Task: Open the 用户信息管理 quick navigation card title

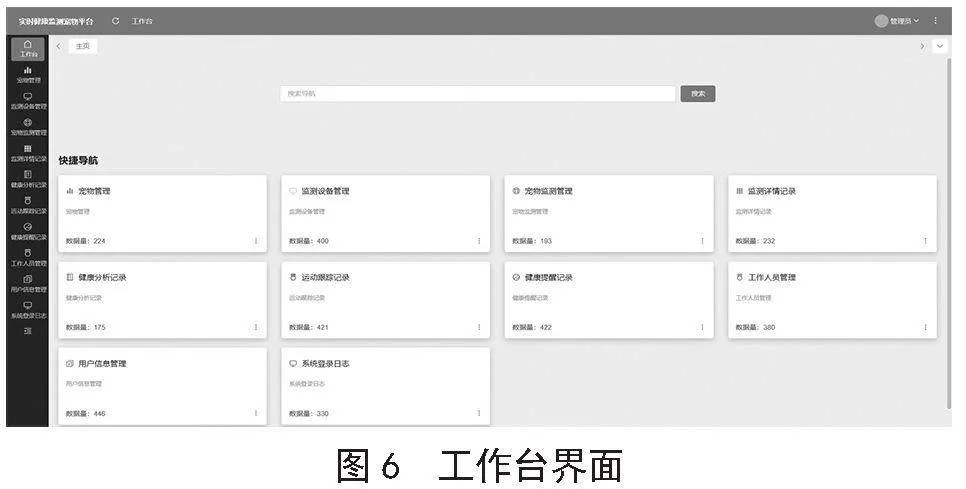Action: coord(102,363)
